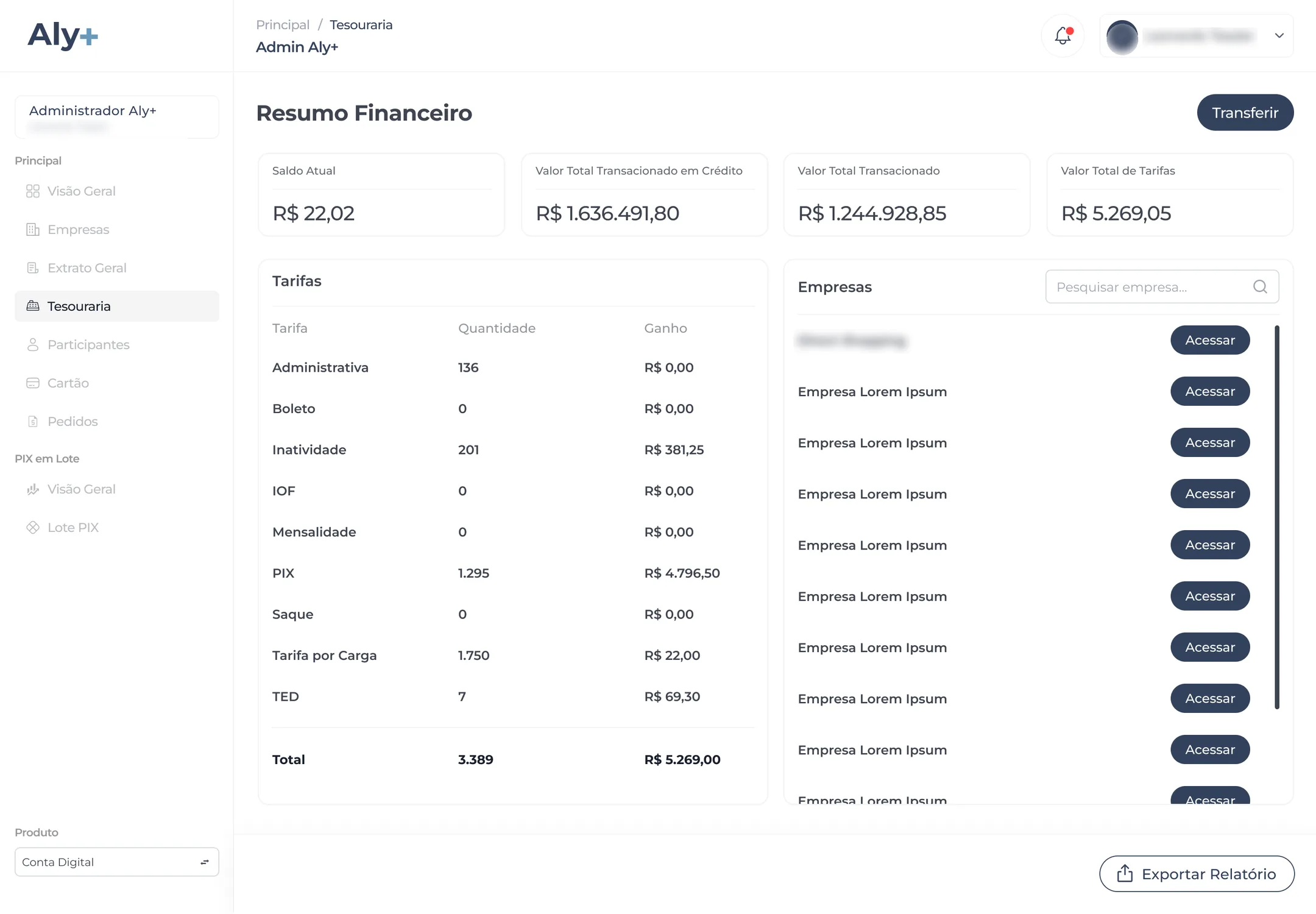The height and width of the screenshot is (914, 1316).
Task: Focus the Pesquisar empresa search field
Action: 1162,286
